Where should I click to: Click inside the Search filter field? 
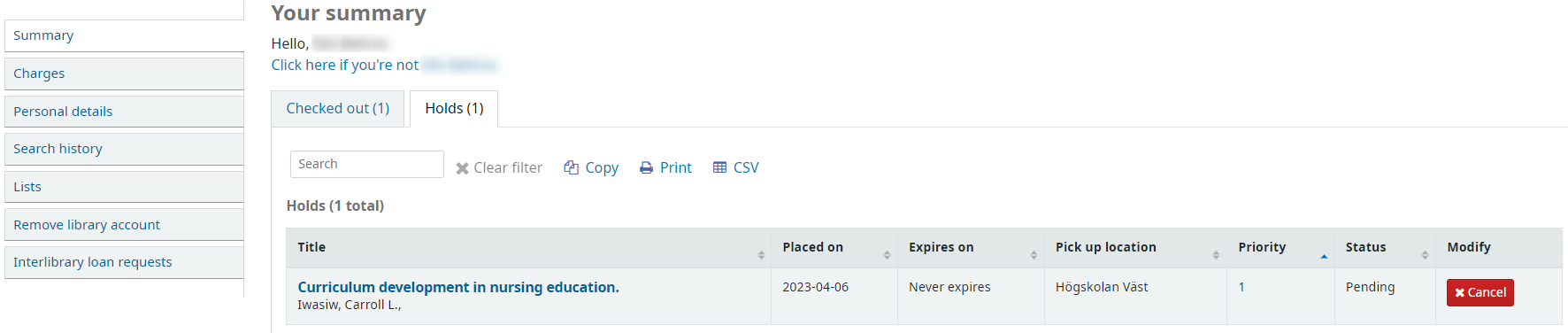point(367,164)
